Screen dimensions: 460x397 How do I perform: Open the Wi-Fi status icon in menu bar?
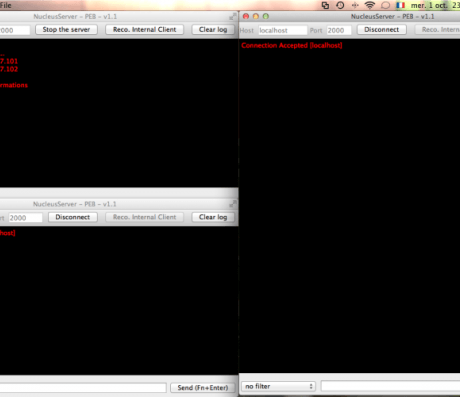[370, 5]
